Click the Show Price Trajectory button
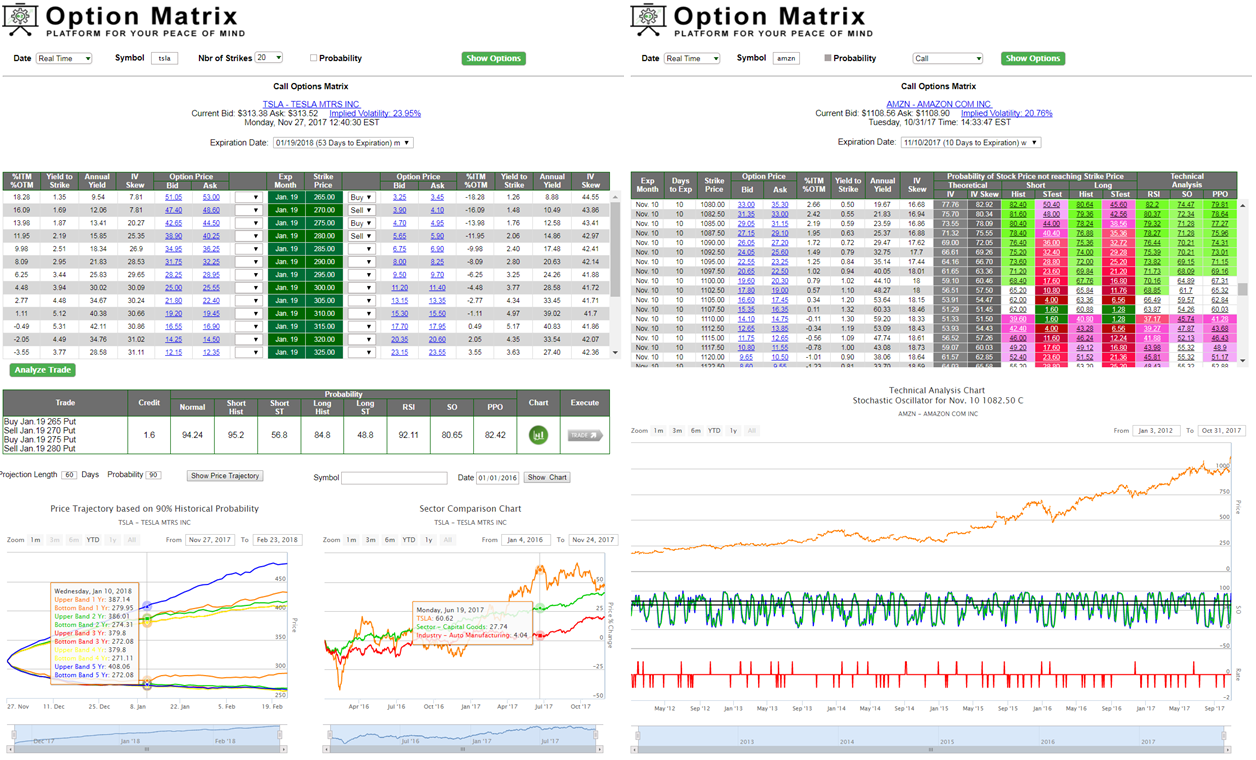The width and height of the screenshot is (1256, 760). [x=225, y=476]
